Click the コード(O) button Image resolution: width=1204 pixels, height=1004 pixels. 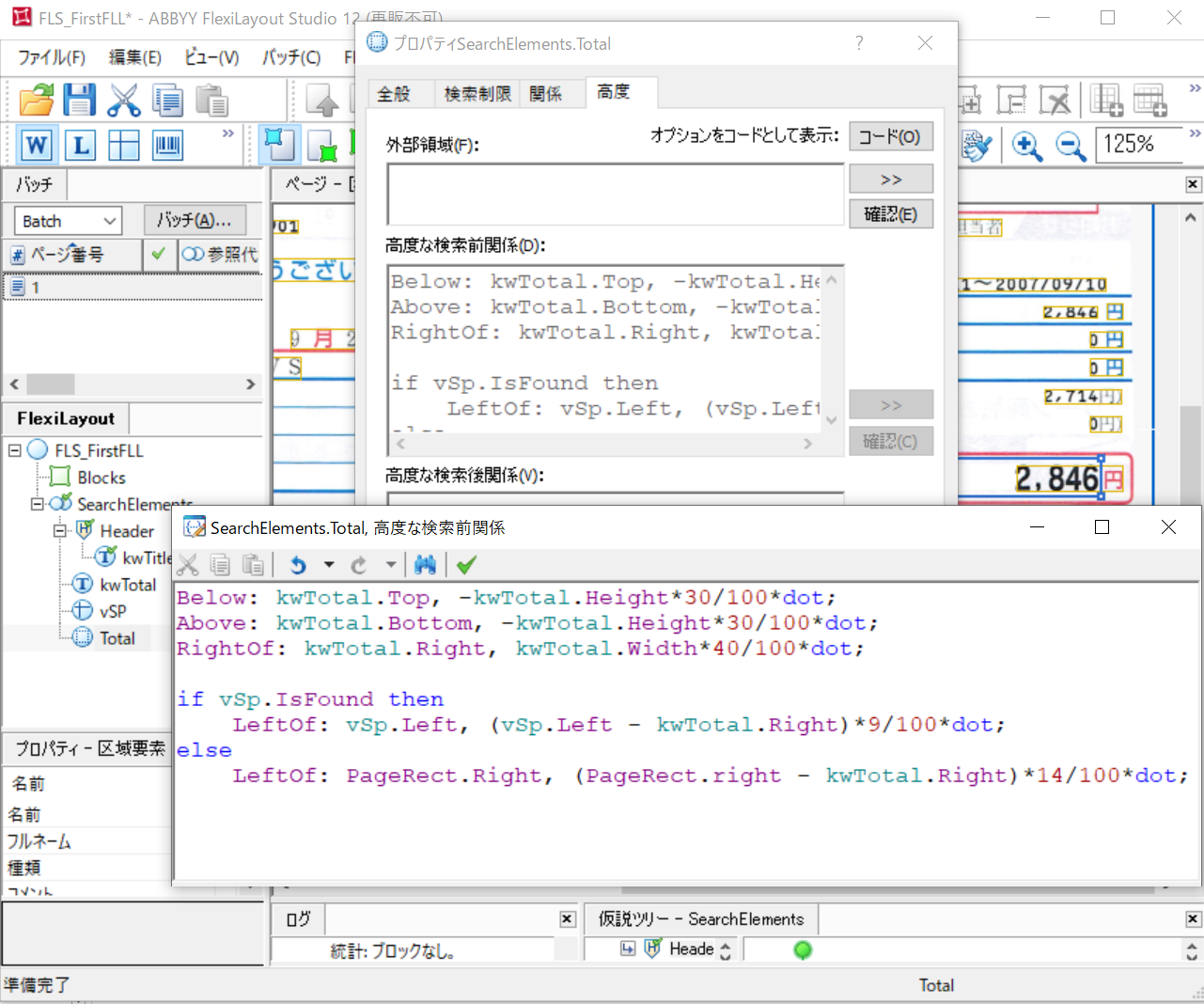click(890, 136)
